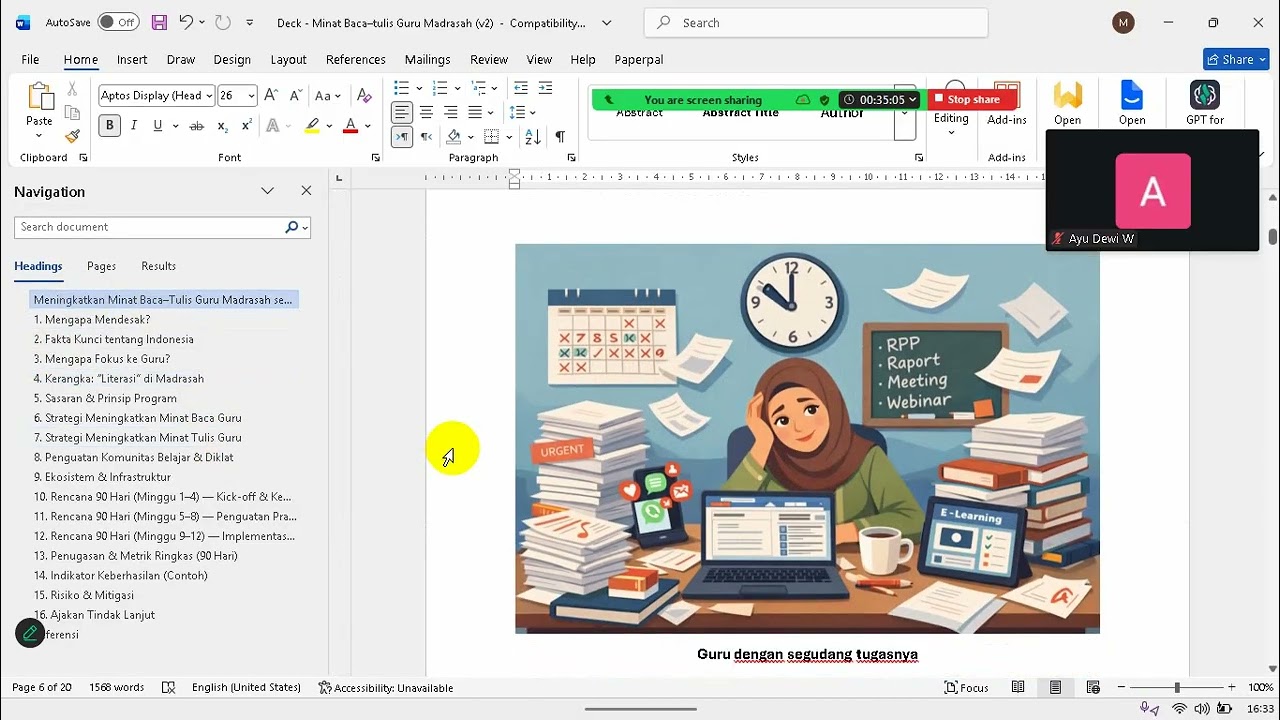Select the Format Painter brush
Viewport: 1280px width, 720px height.
coord(72,135)
